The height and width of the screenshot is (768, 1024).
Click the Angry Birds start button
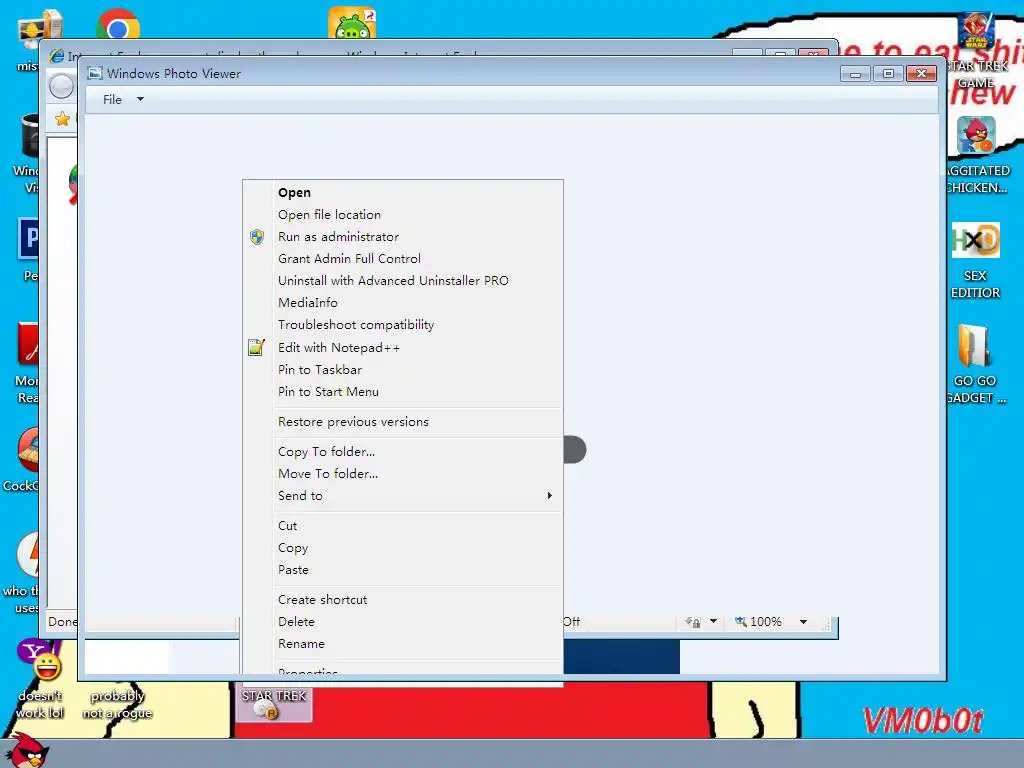(26, 751)
